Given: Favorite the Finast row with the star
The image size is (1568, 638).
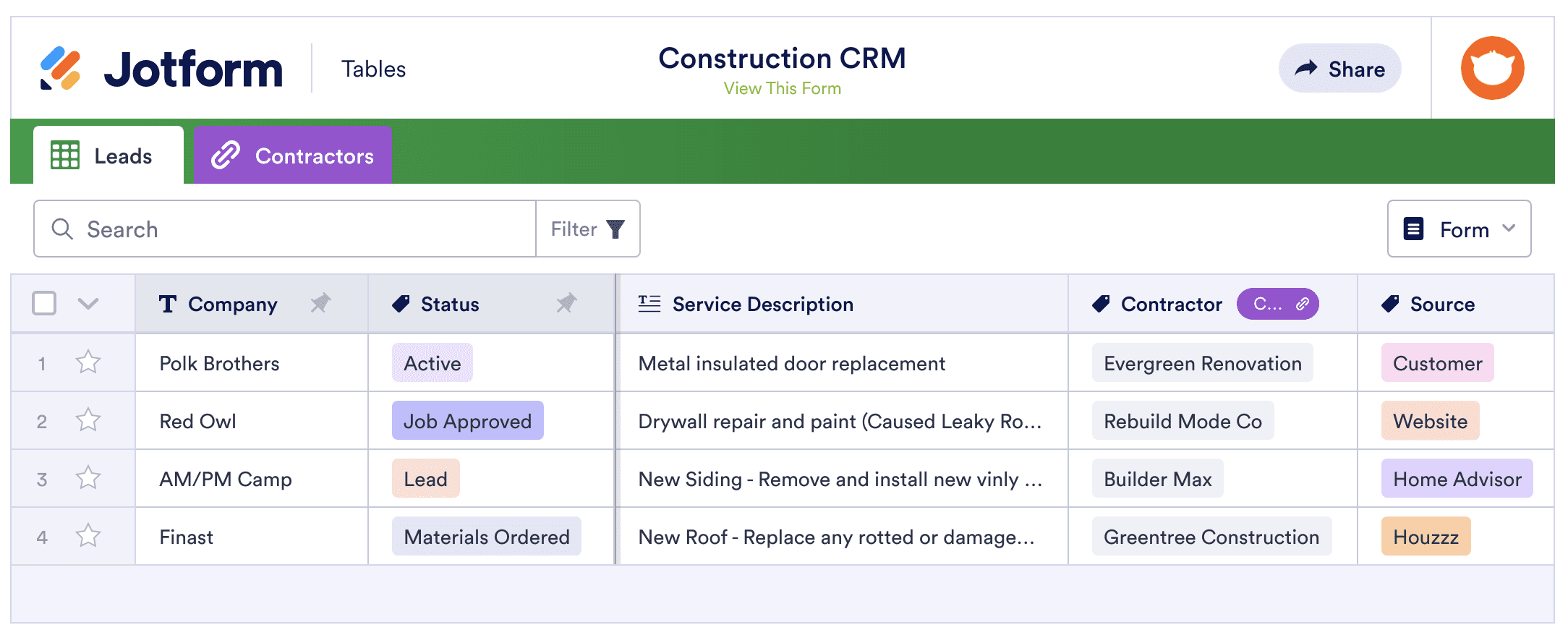Looking at the screenshot, I should (x=88, y=535).
